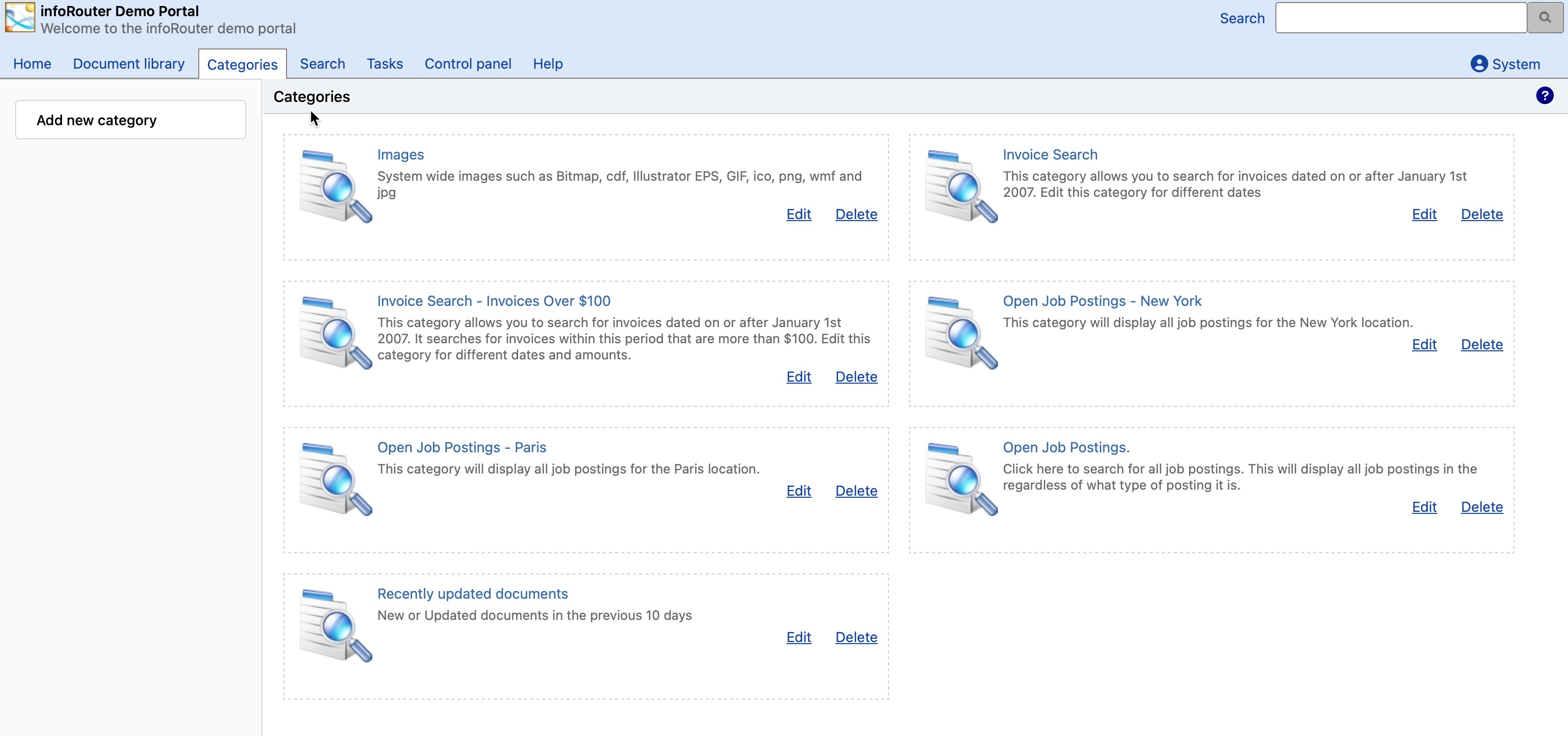
Task: Focus the top Search text field
Action: pos(1400,18)
